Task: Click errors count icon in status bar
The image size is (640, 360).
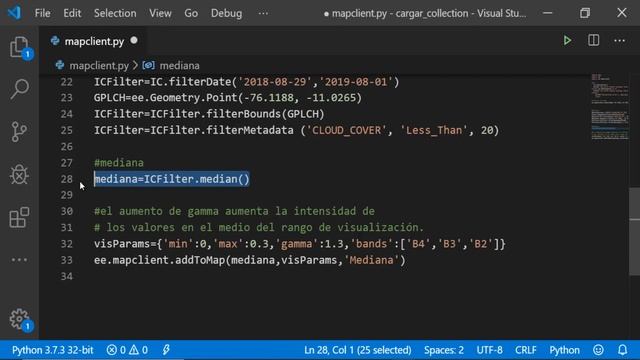Action: [111, 350]
